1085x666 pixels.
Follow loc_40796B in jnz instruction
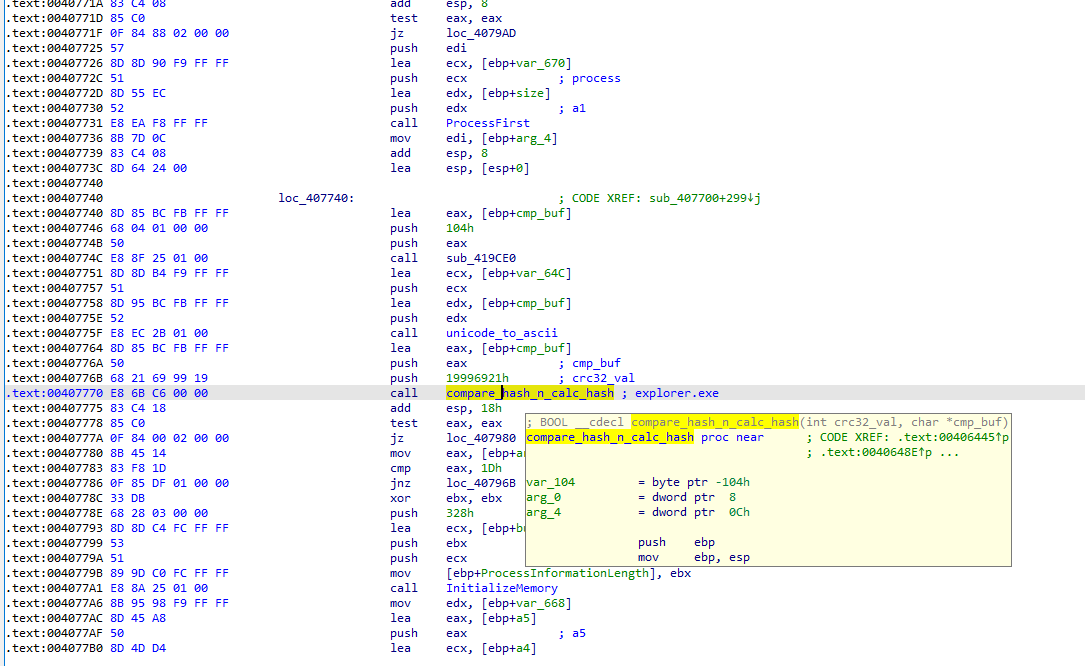481,483
